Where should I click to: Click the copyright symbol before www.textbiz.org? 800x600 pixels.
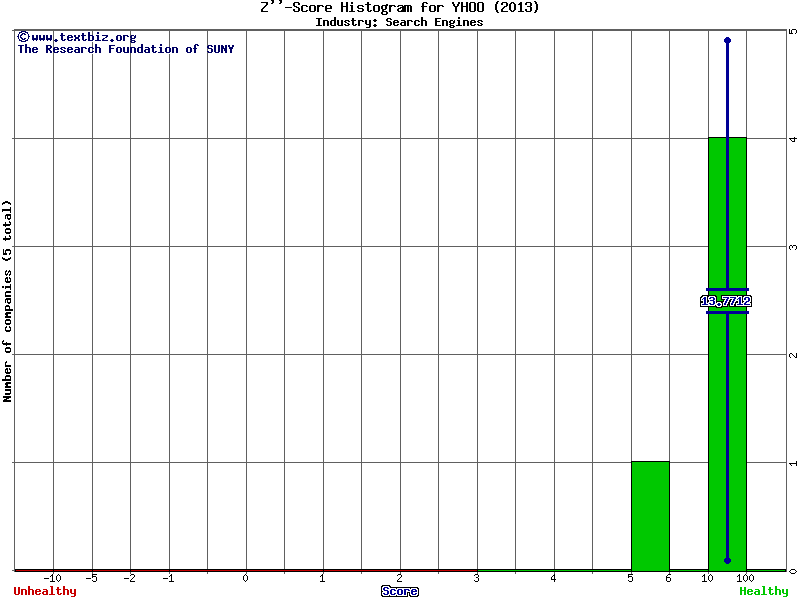click(23, 37)
